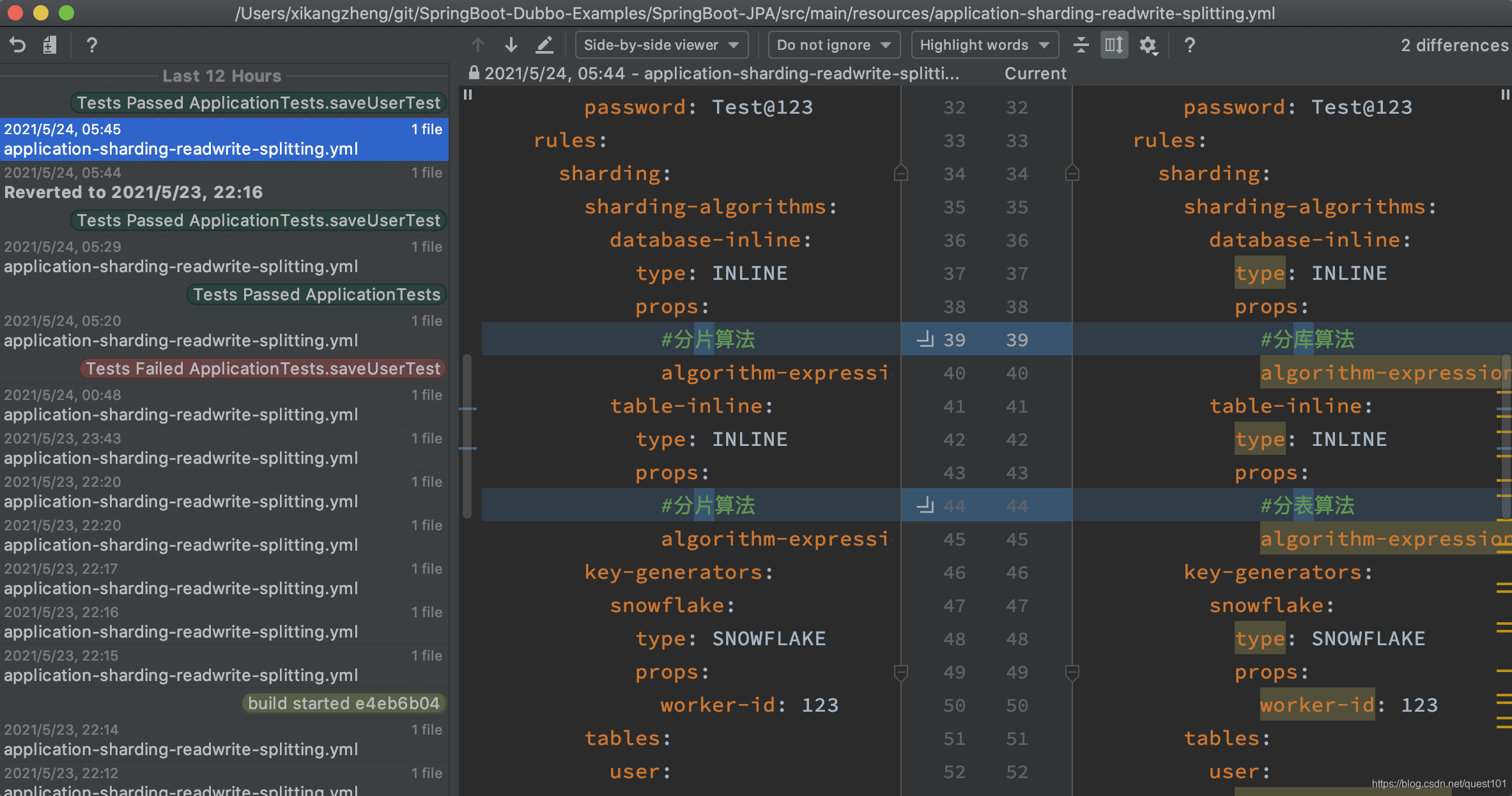Open the Do not ignore dropdown

(833, 45)
